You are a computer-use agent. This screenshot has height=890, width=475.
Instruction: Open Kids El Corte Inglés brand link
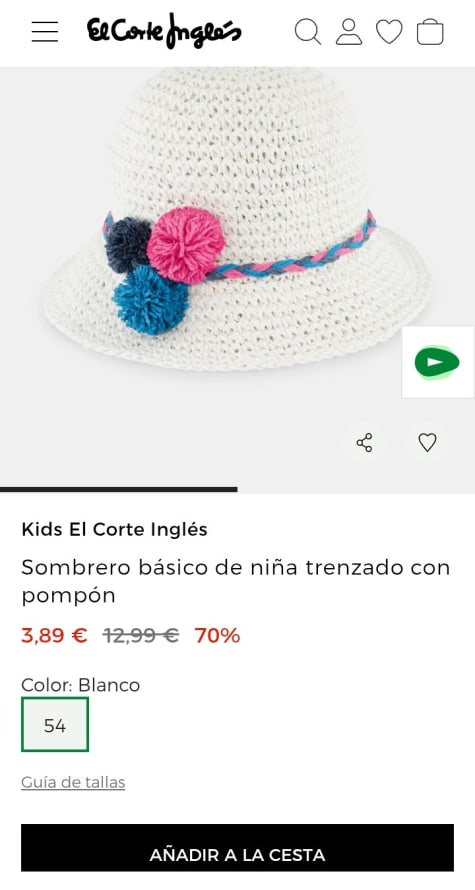[115, 530]
